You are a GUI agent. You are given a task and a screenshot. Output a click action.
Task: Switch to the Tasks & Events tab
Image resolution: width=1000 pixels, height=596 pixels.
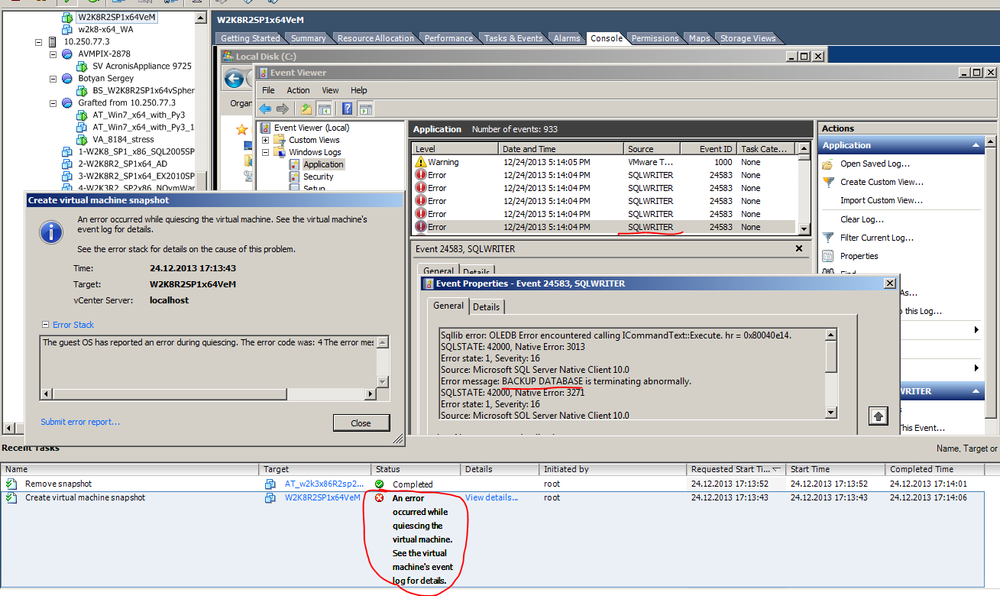pos(513,38)
